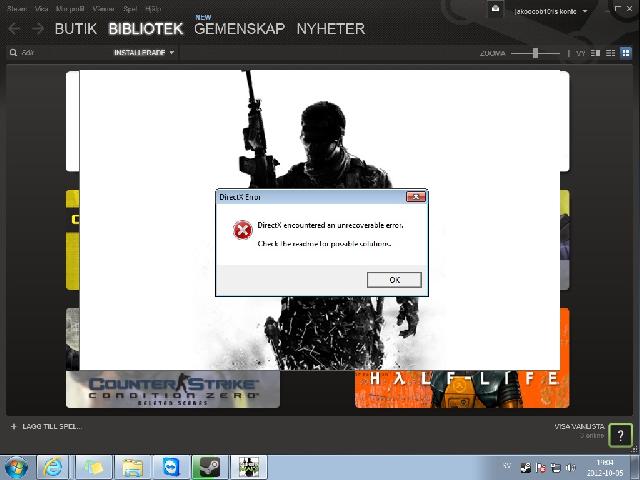Select the grid view icon

[626, 53]
